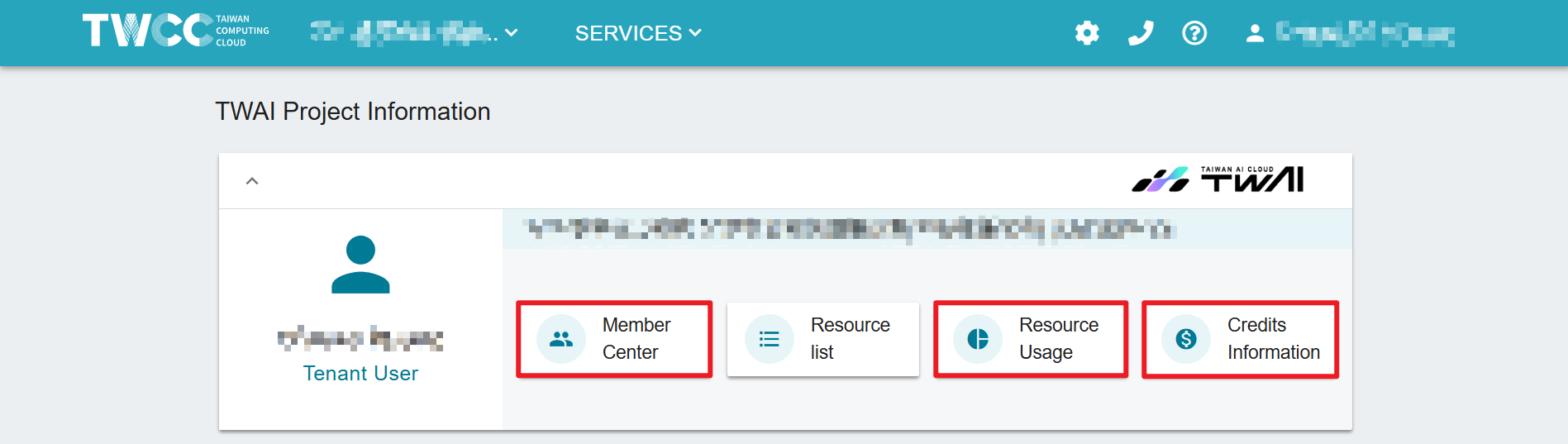
Task: Open the Resource Usage text label
Action: point(1058,338)
